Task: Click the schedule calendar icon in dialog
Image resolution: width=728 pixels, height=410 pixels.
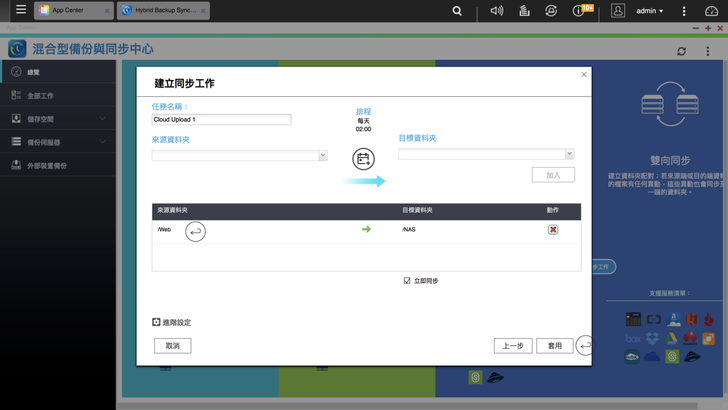Action: 363,159
